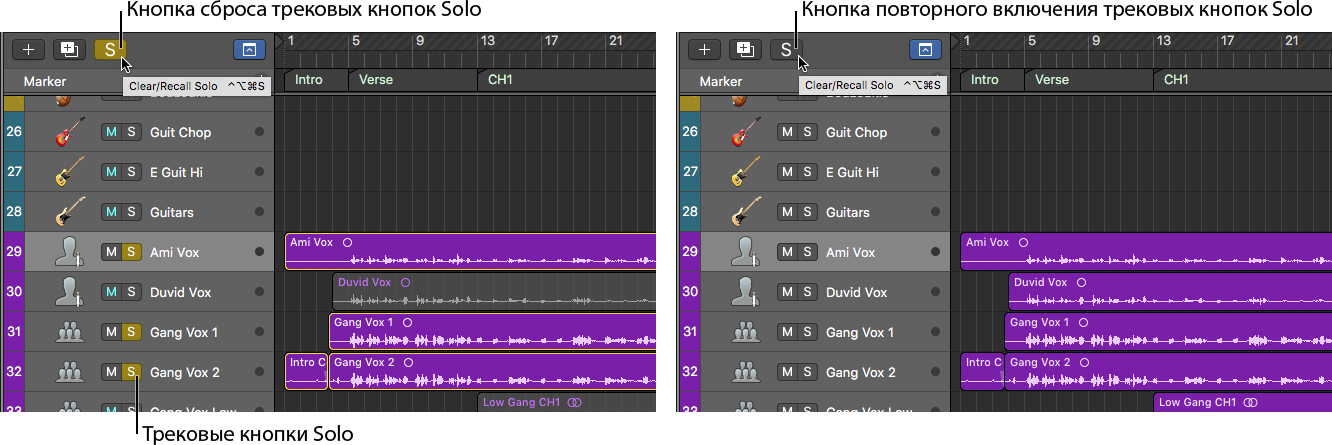Solo the Guit Chop track in left panel
The height and width of the screenshot is (445, 1332).
click(130, 132)
